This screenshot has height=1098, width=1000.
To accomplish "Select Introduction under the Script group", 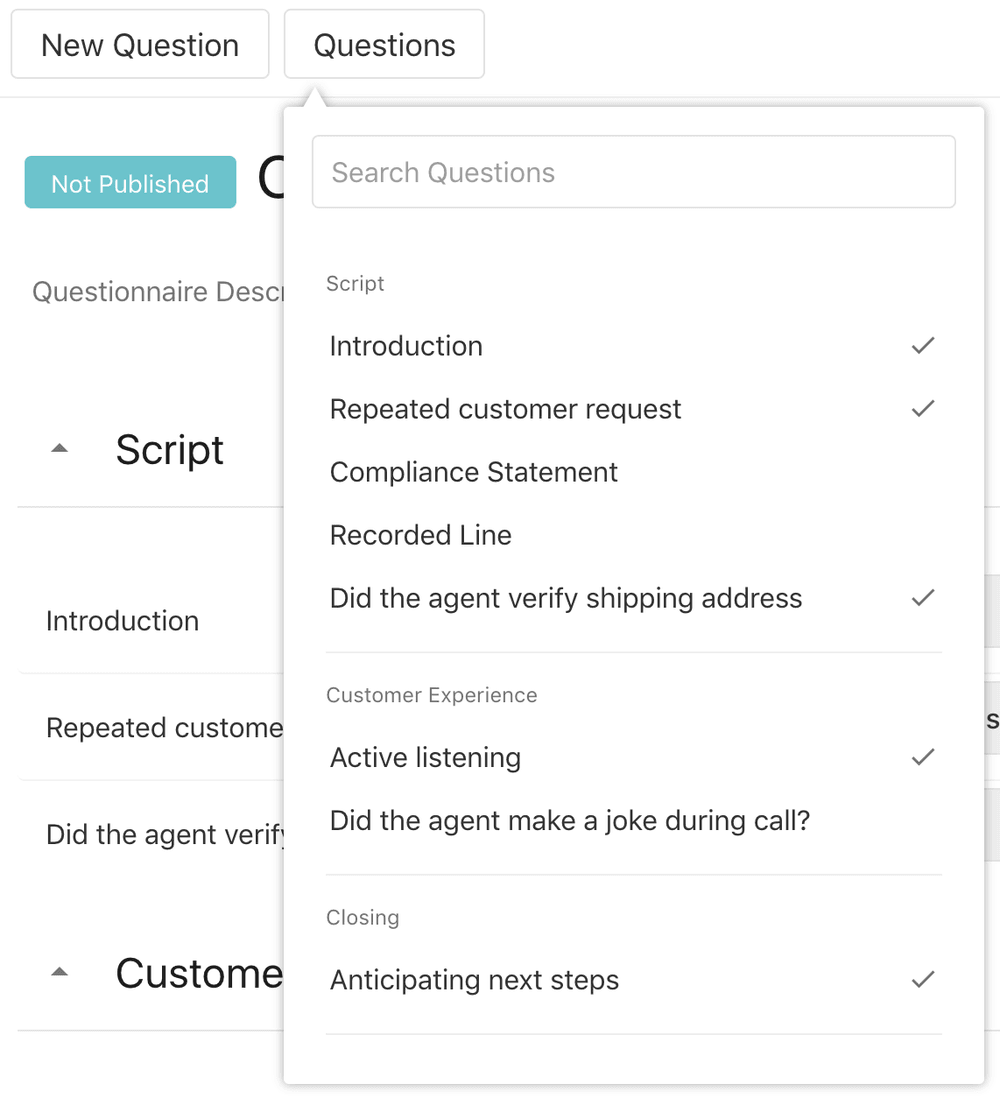I will pyautogui.click(x=406, y=345).
